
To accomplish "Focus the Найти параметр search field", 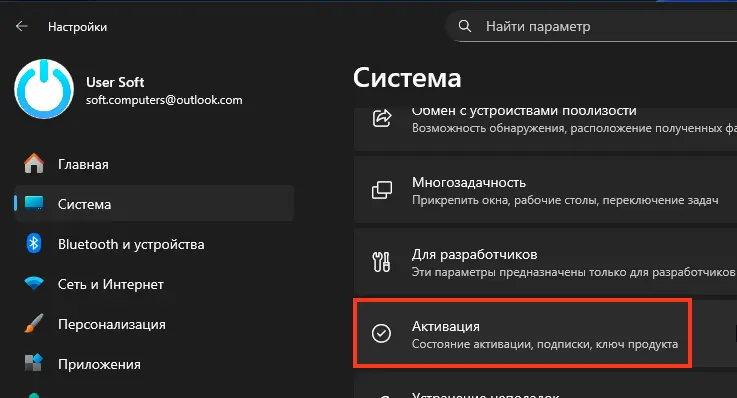I will coord(591,26).
